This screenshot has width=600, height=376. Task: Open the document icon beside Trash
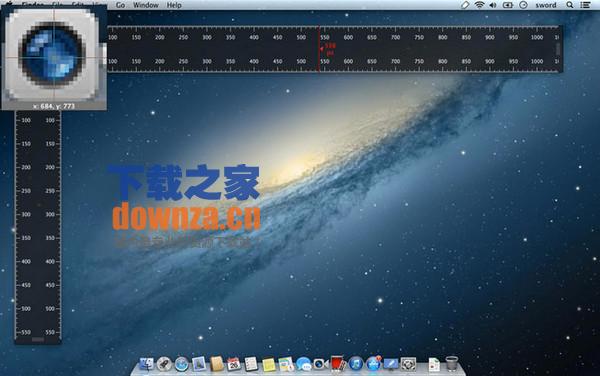coord(434,365)
